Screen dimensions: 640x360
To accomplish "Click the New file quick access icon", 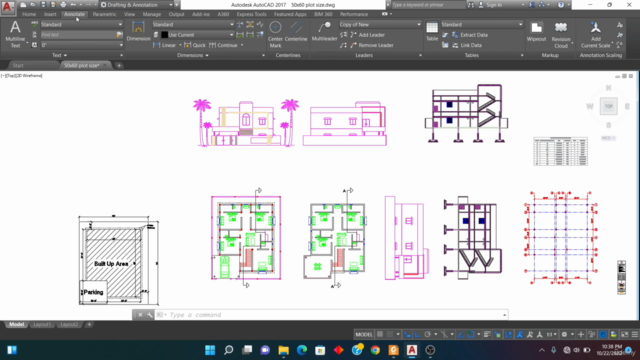I will (23, 5).
